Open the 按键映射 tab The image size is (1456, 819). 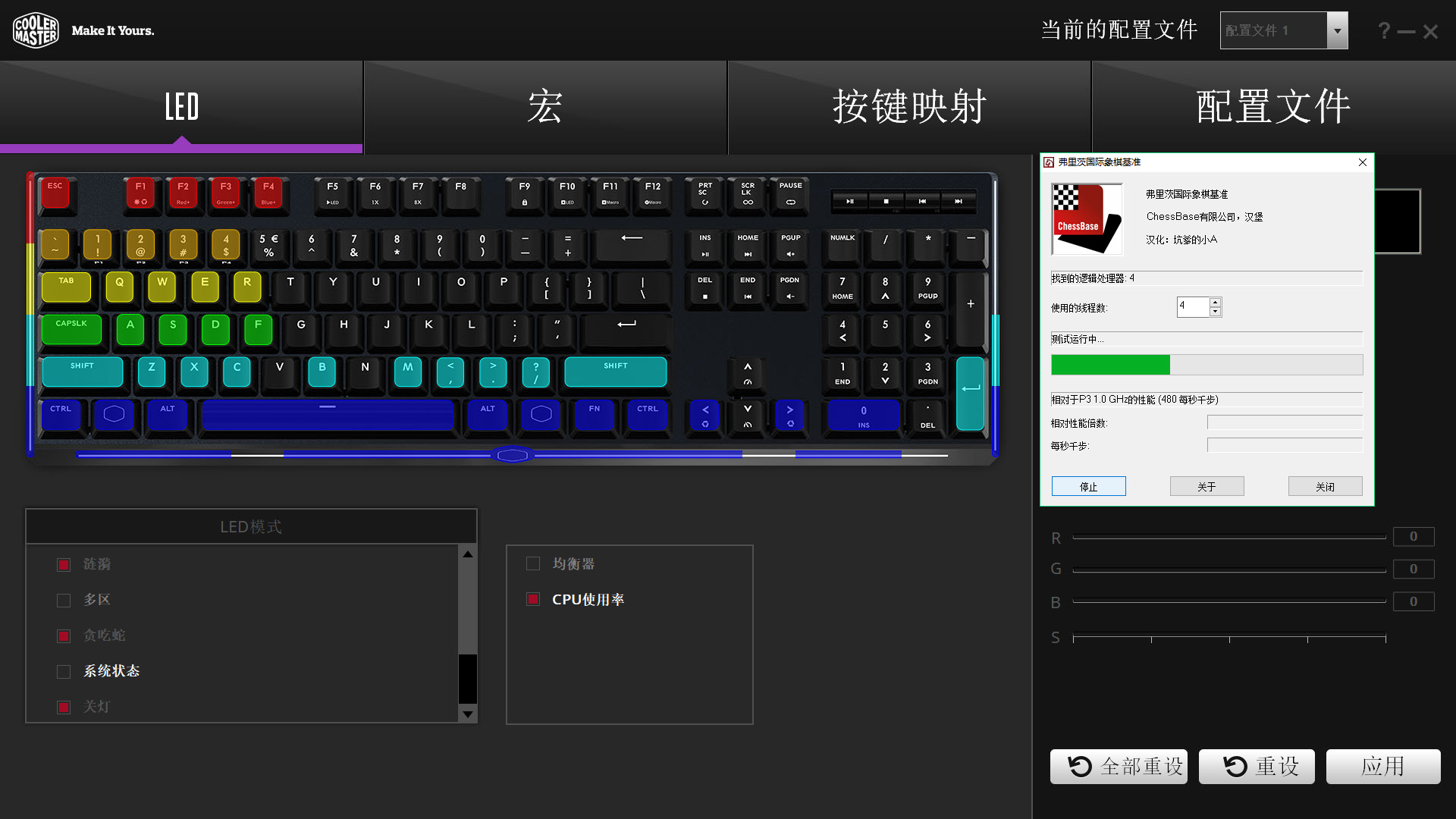click(x=909, y=107)
